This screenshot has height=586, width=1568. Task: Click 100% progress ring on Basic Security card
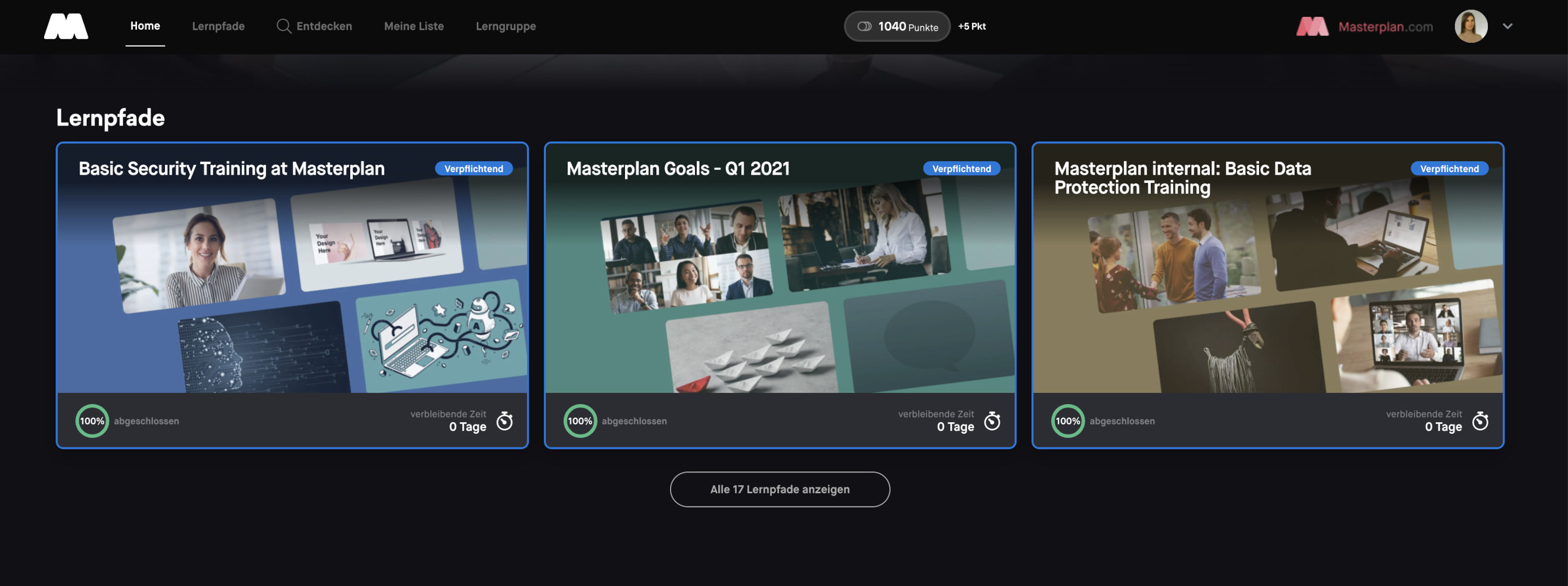92,421
